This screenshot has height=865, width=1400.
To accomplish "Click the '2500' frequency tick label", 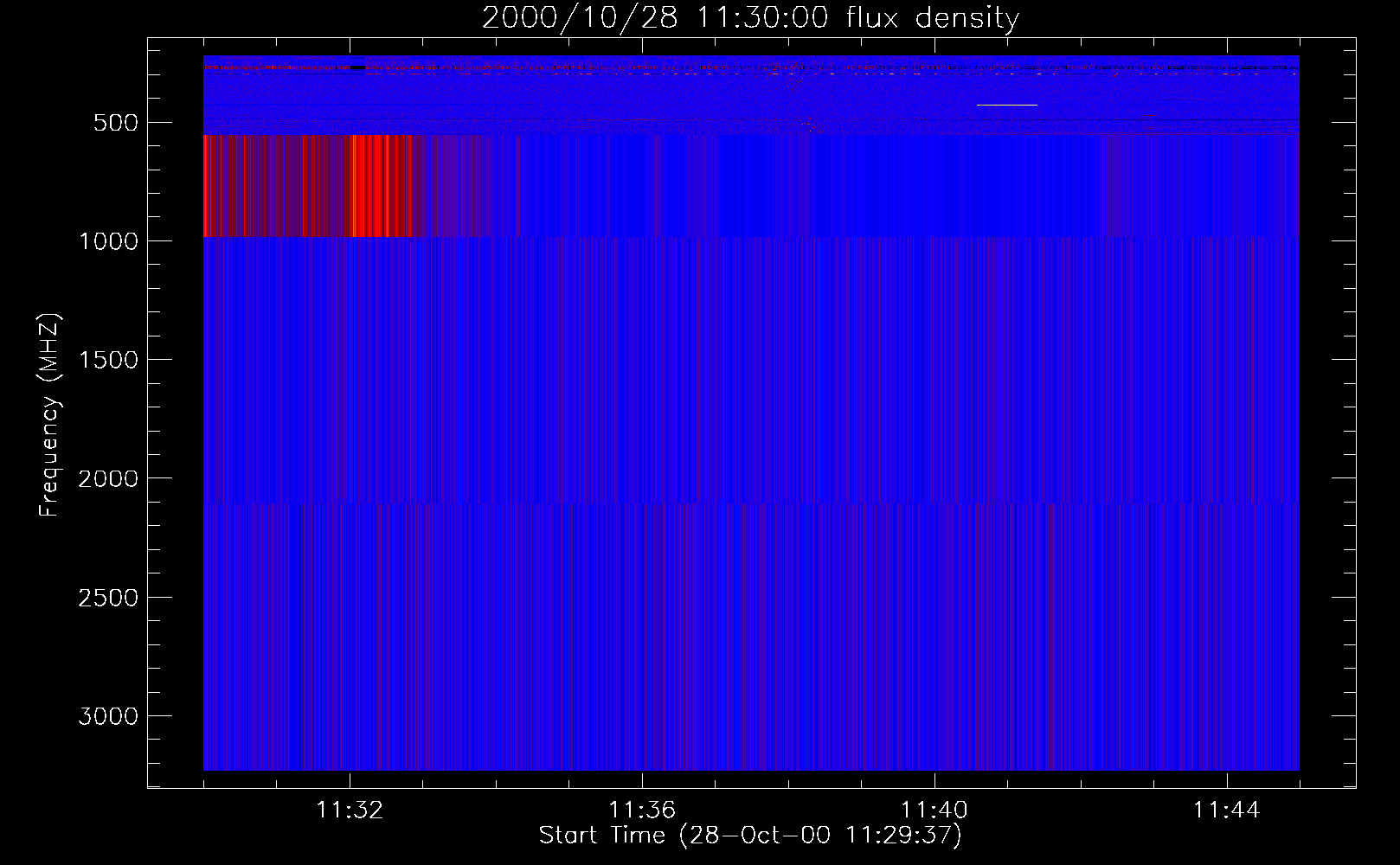I will click(108, 598).
